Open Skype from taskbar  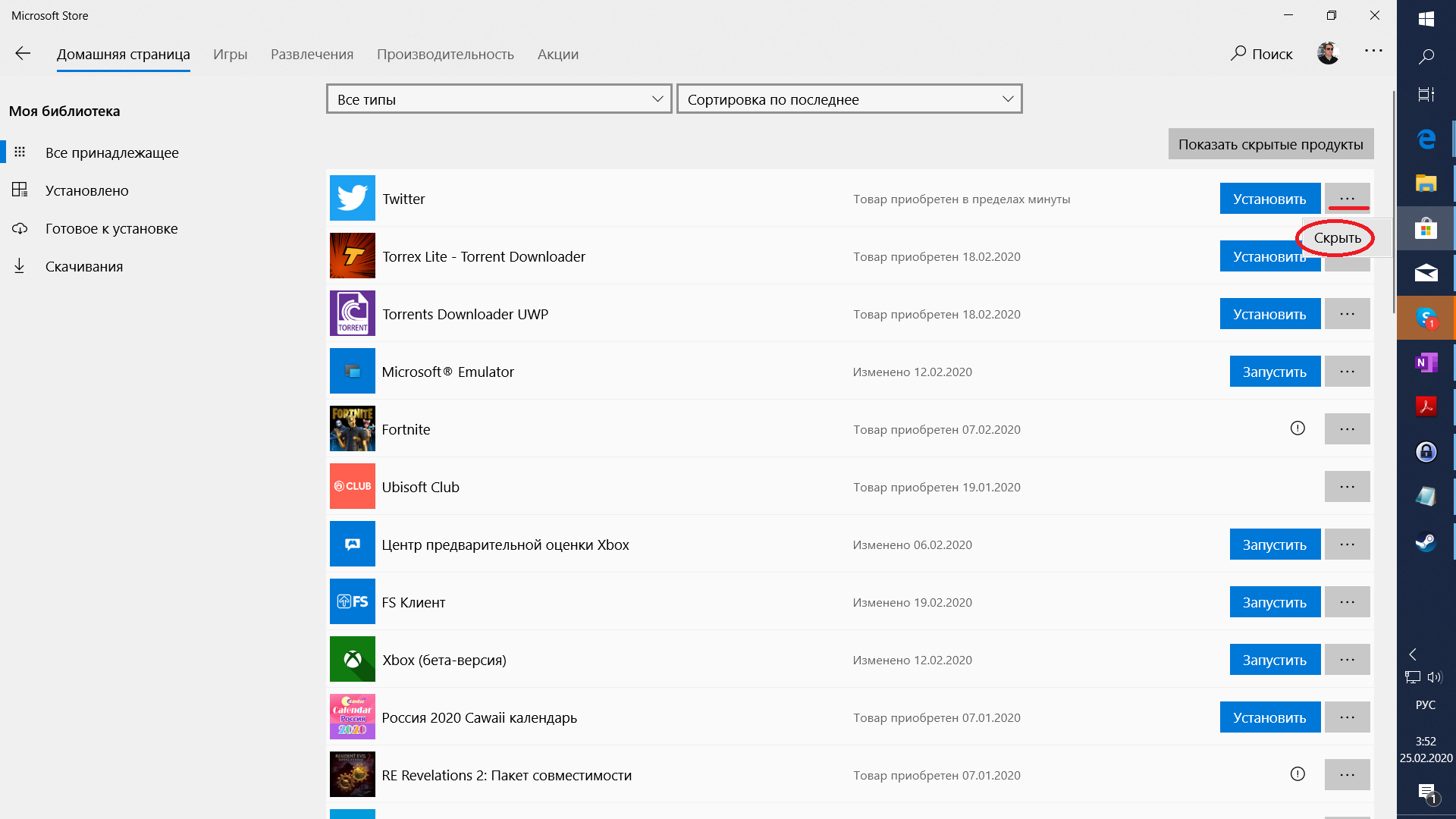click(1426, 318)
